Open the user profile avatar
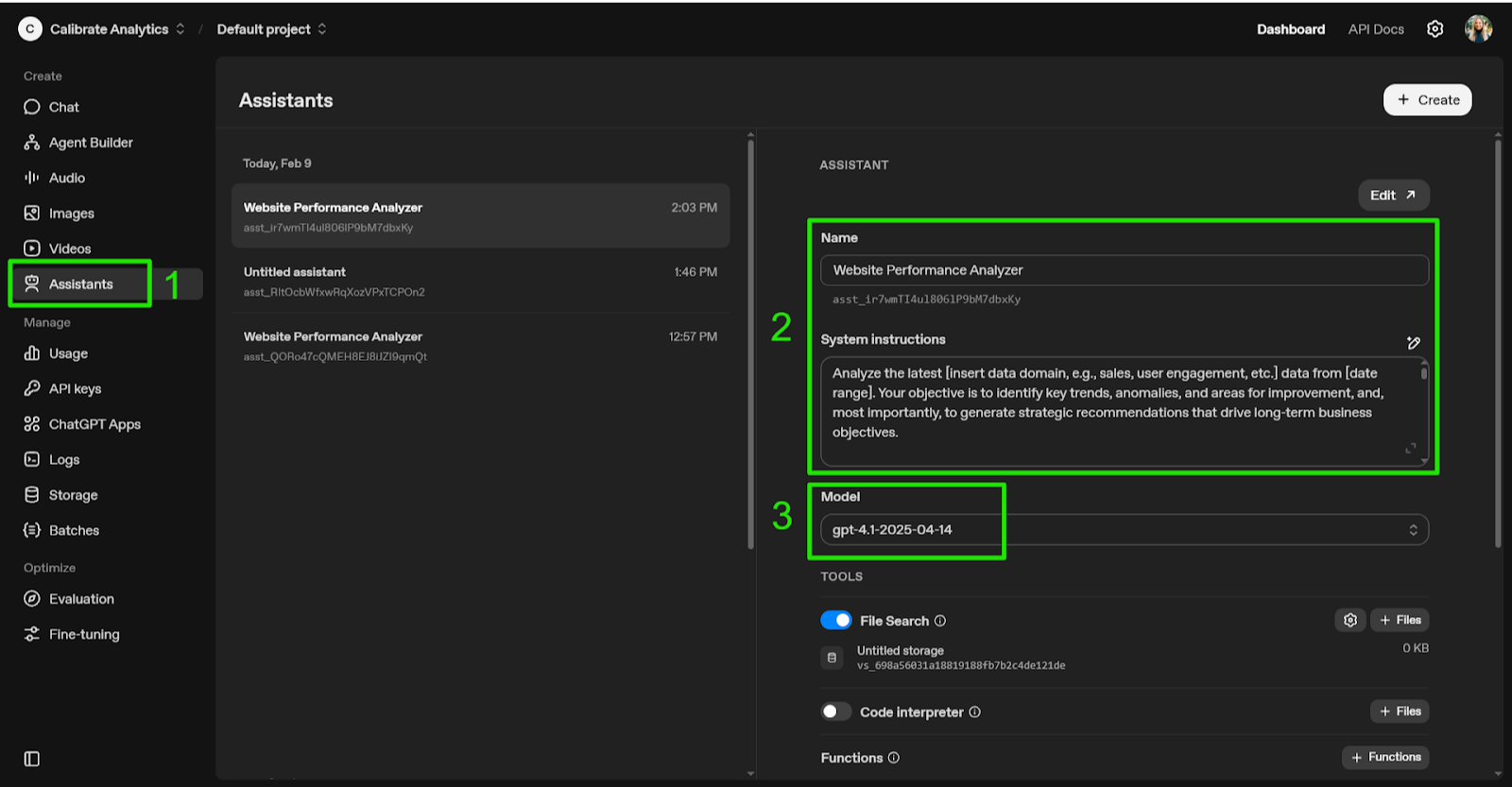This screenshot has width=1512, height=787. (1478, 29)
